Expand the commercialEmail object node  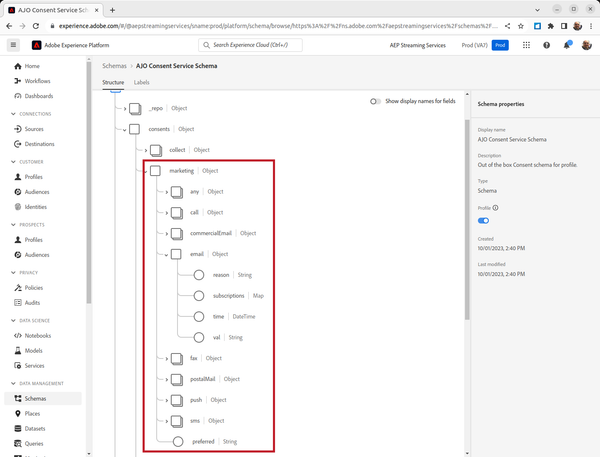coord(166,233)
